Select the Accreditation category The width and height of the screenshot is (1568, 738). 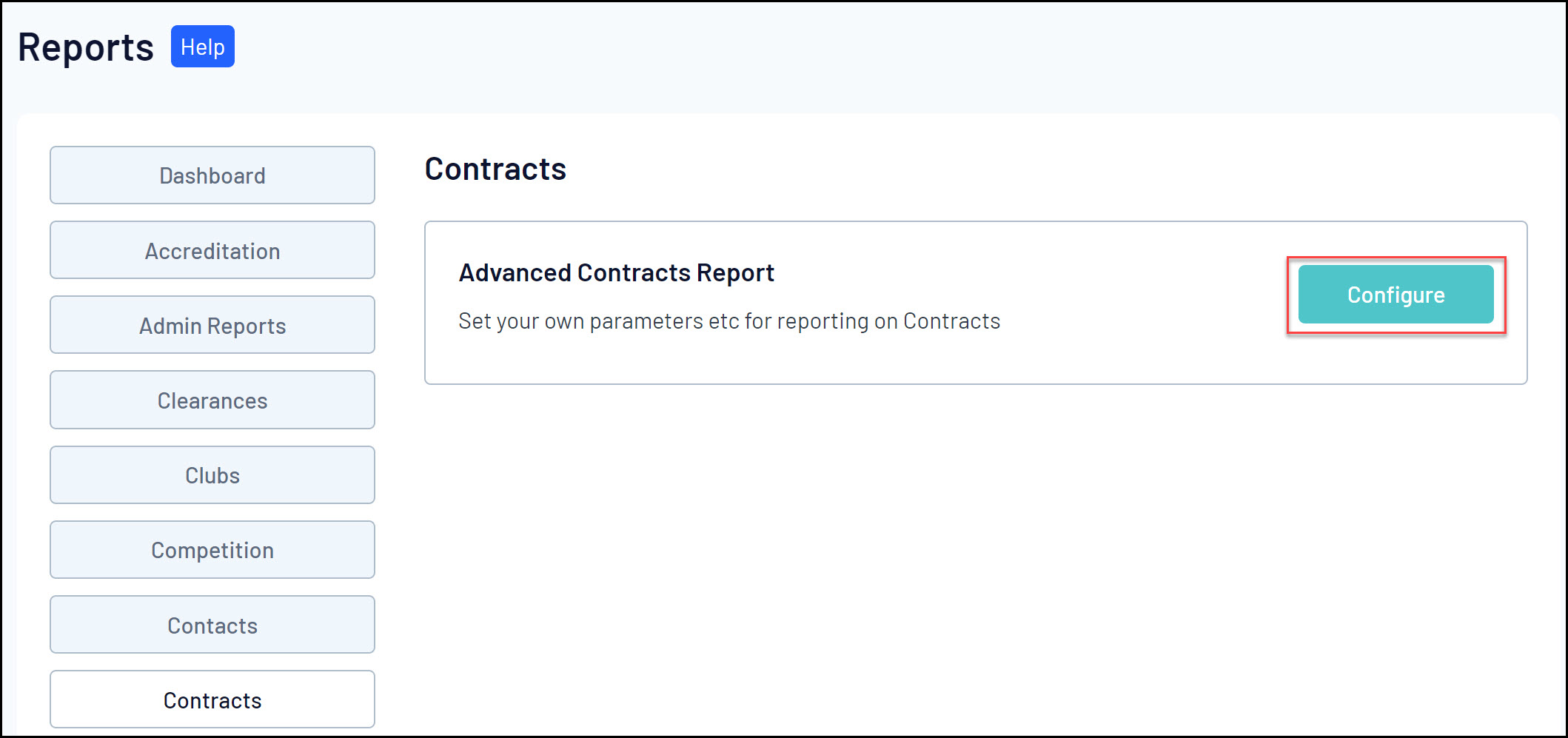(x=212, y=250)
